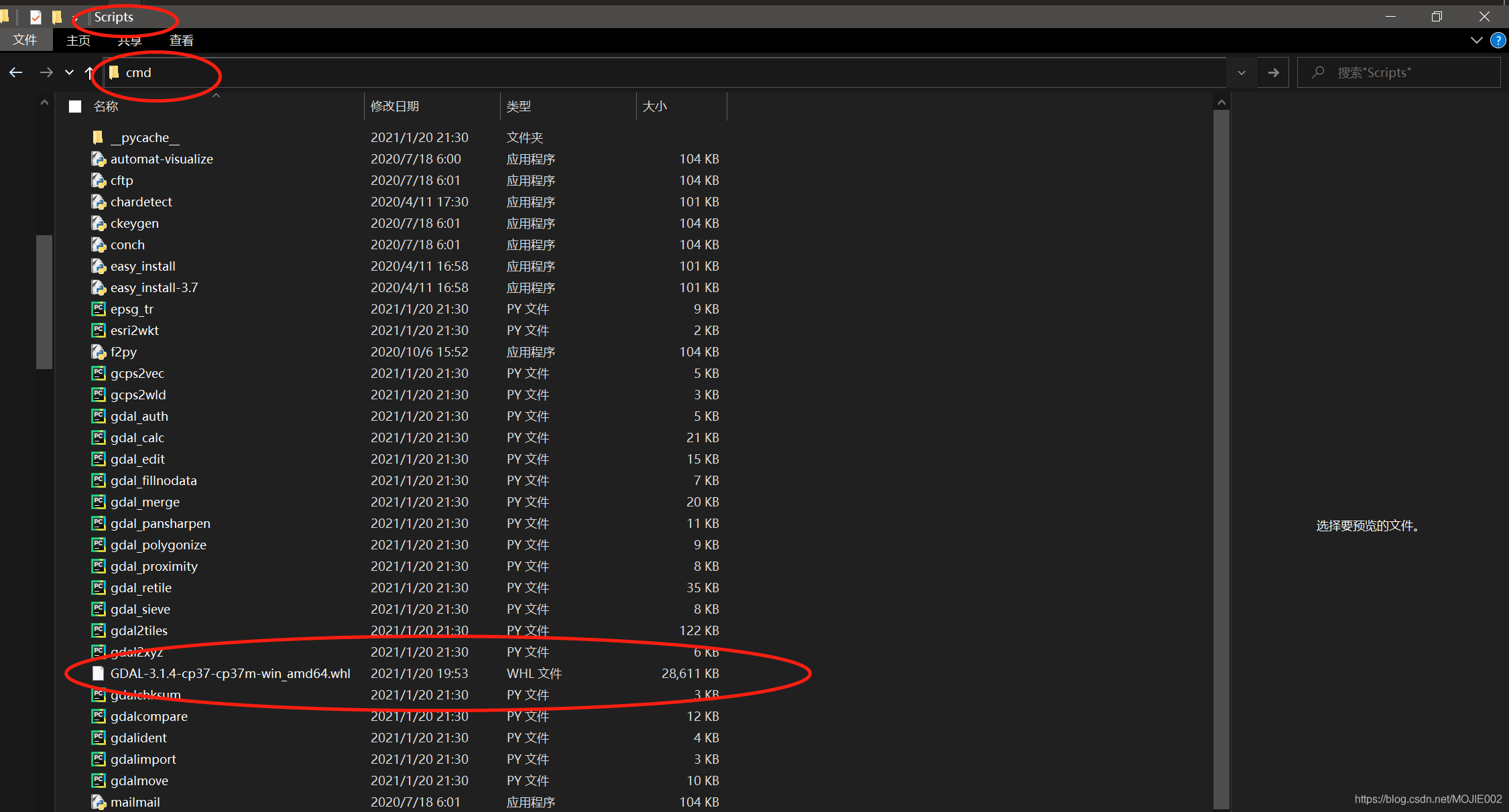Go back with the back arrow
This screenshot has height=812, width=1509.
pos(16,72)
